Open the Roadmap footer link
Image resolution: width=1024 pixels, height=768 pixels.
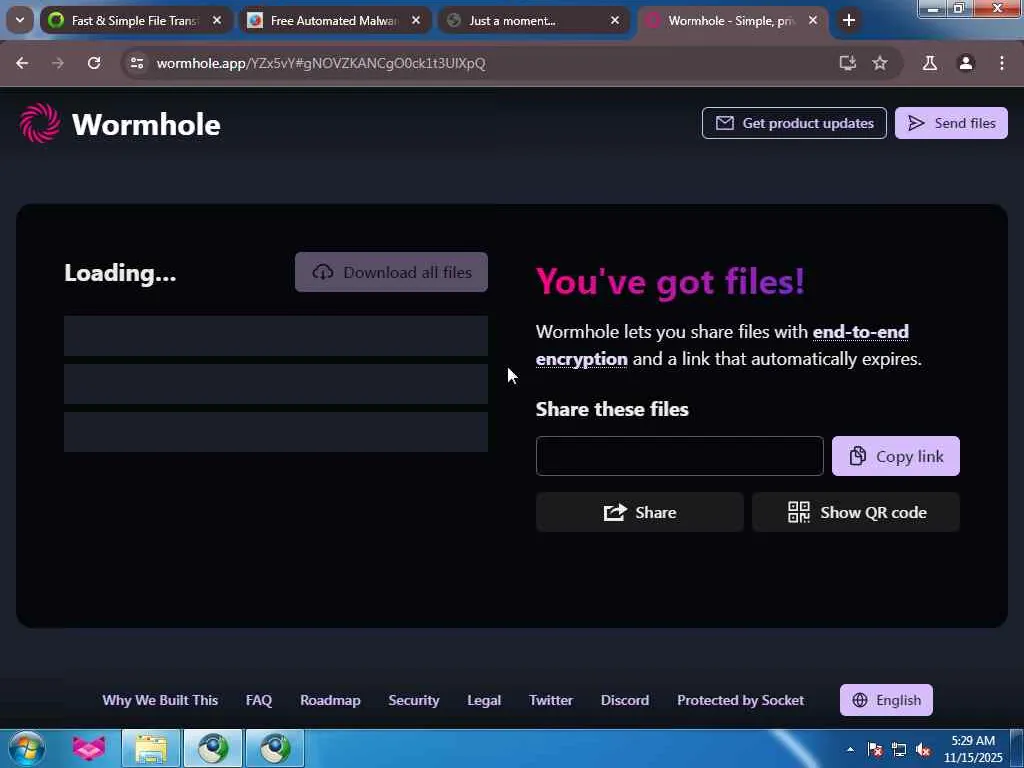[x=330, y=700]
